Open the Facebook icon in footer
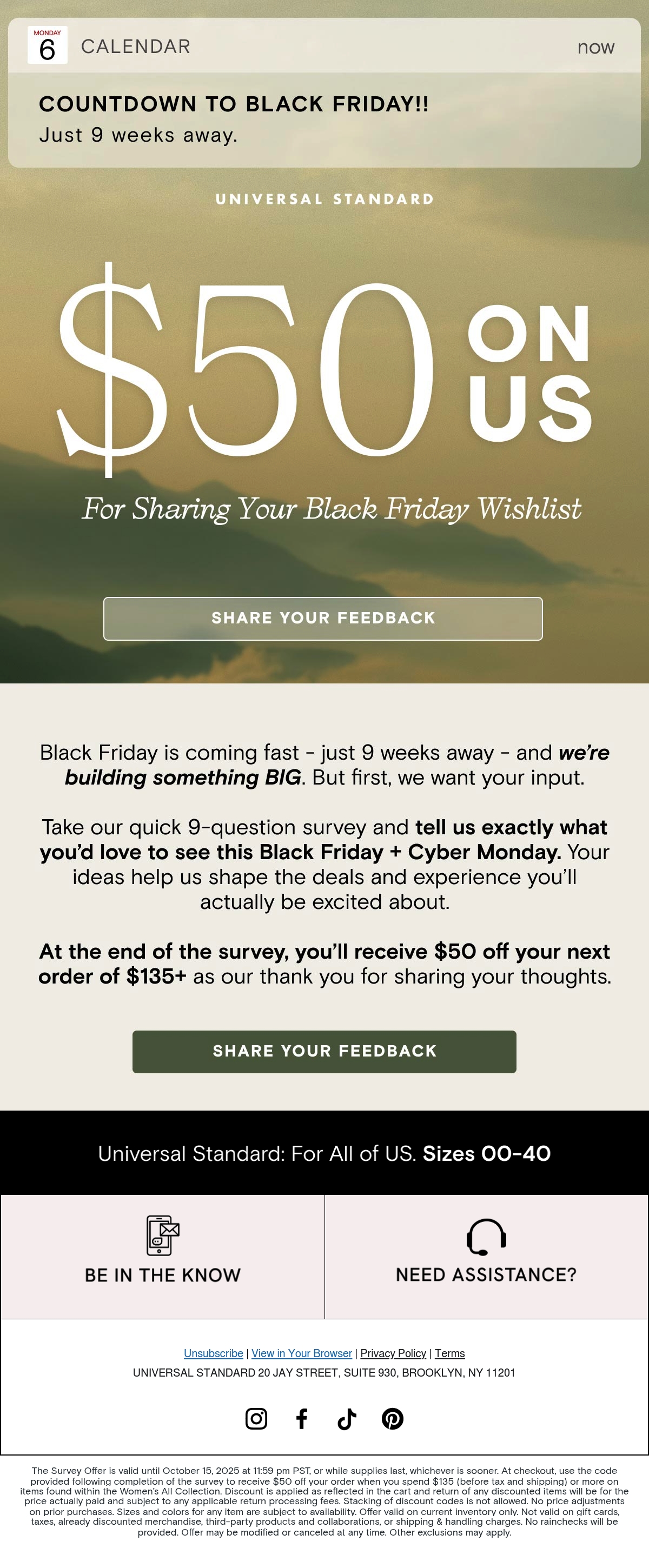Screen dimensions: 649x1568 tap(301, 1419)
